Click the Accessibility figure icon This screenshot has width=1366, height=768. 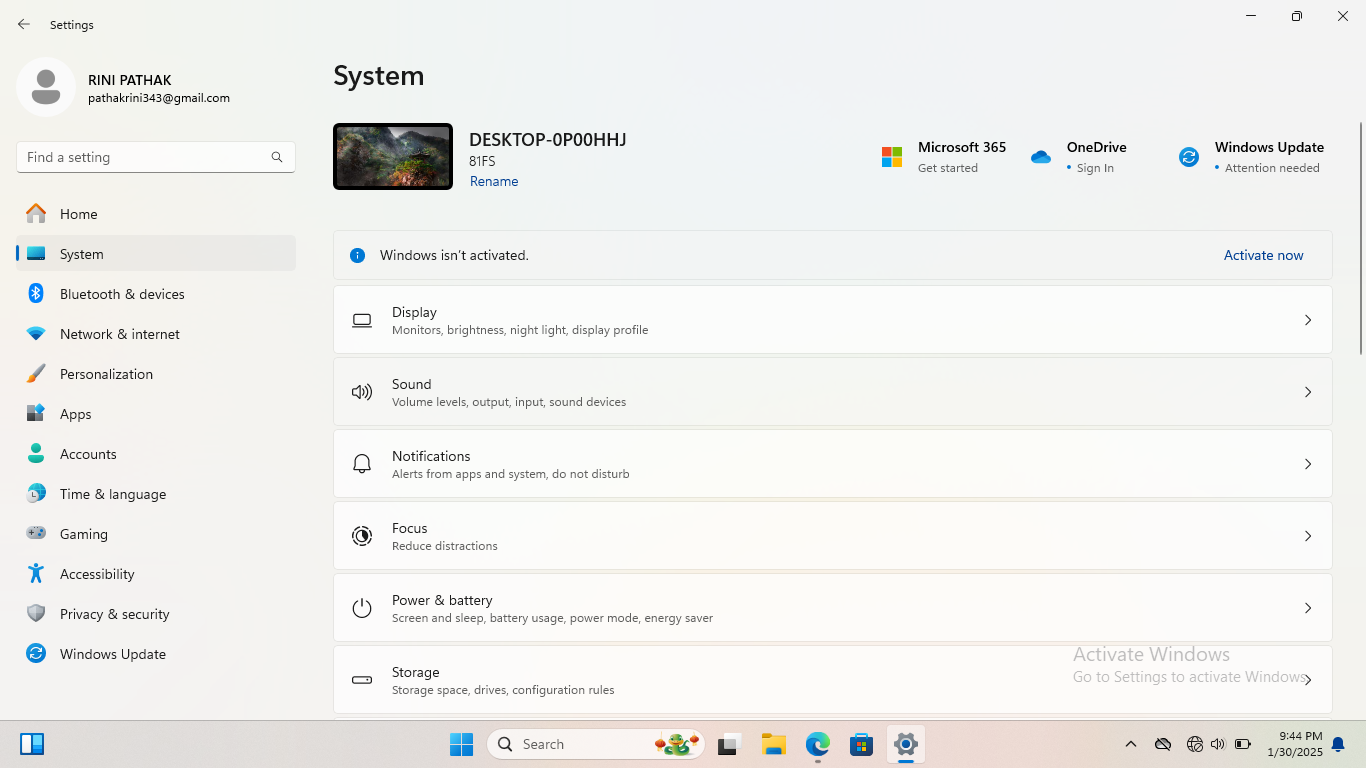tap(36, 574)
